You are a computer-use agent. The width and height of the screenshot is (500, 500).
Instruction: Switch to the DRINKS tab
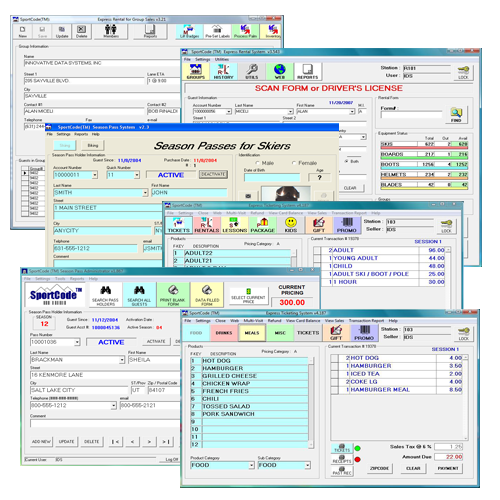tap(224, 333)
